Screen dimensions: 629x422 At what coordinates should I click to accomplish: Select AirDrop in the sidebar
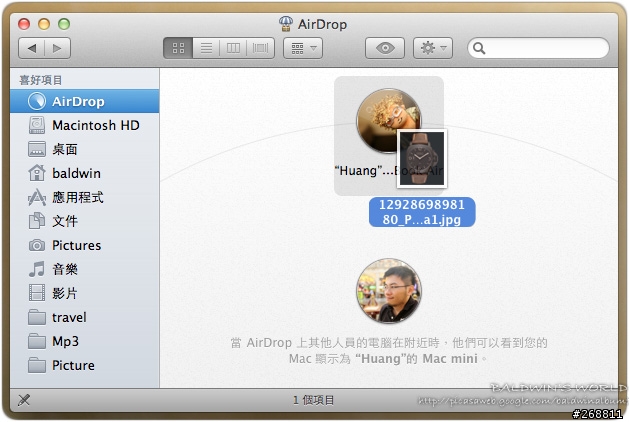[85, 101]
